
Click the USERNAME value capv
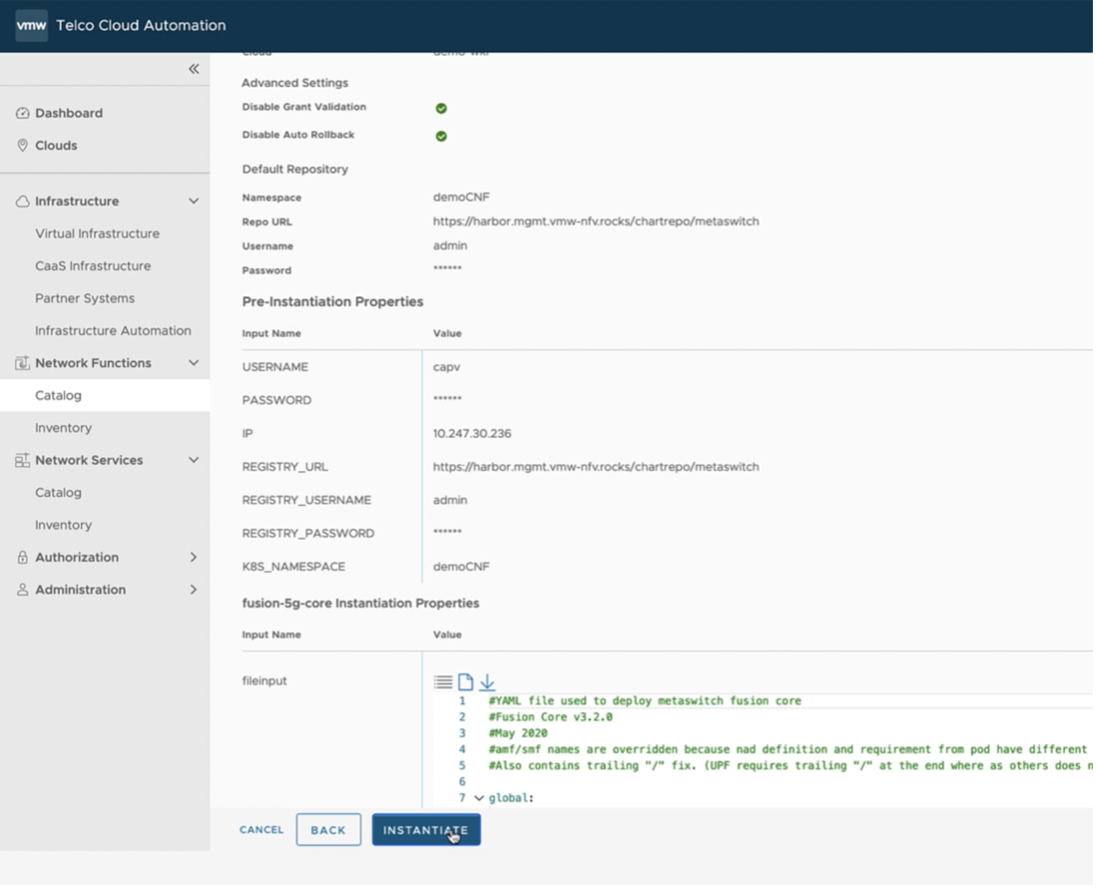point(446,367)
